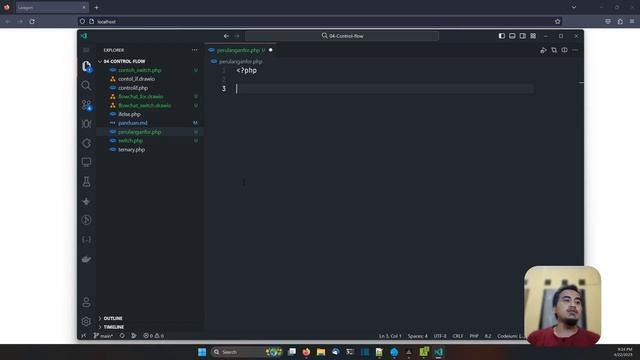640x360 pixels.
Task: Click Ln 3, Col 1 in status bar
Action: 390,336
